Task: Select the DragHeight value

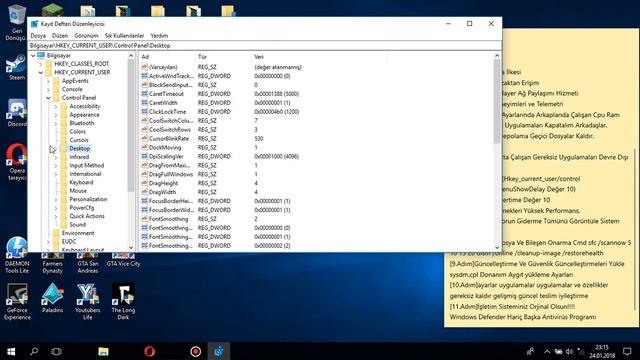Action: [163, 183]
